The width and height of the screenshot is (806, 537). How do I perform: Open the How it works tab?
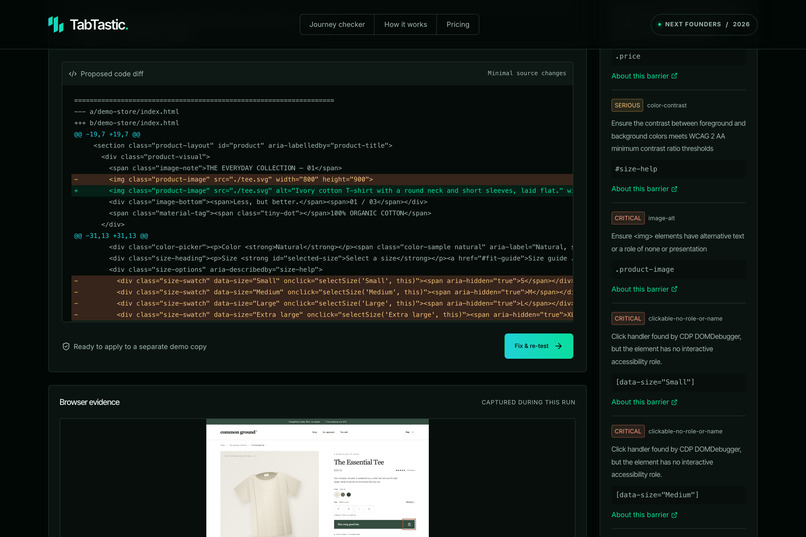click(406, 25)
